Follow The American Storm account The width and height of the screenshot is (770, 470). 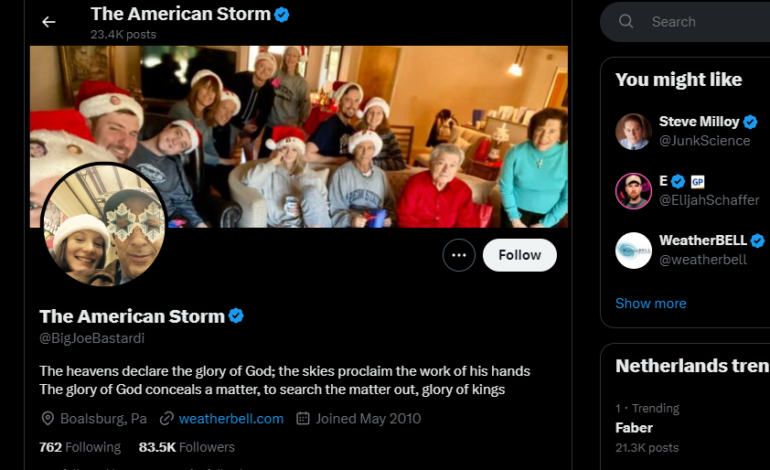(x=519, y=255)
